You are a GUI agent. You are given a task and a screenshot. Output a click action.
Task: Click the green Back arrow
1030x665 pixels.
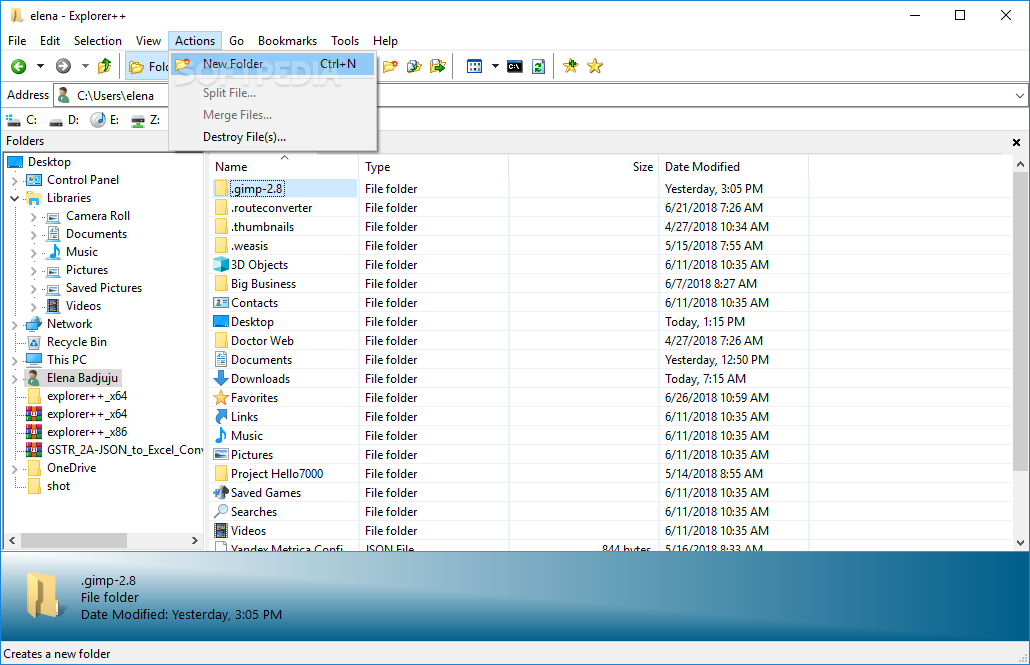tap(19, 66)
